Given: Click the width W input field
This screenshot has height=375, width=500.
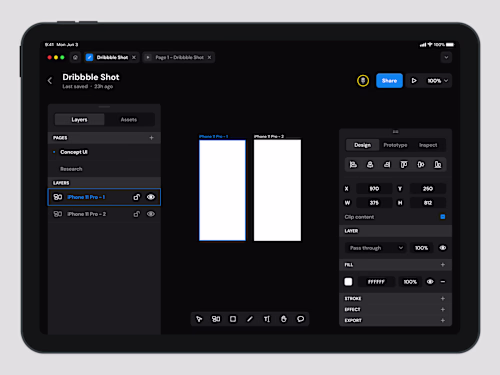Looking at the screenshot, I should (374, 203).
